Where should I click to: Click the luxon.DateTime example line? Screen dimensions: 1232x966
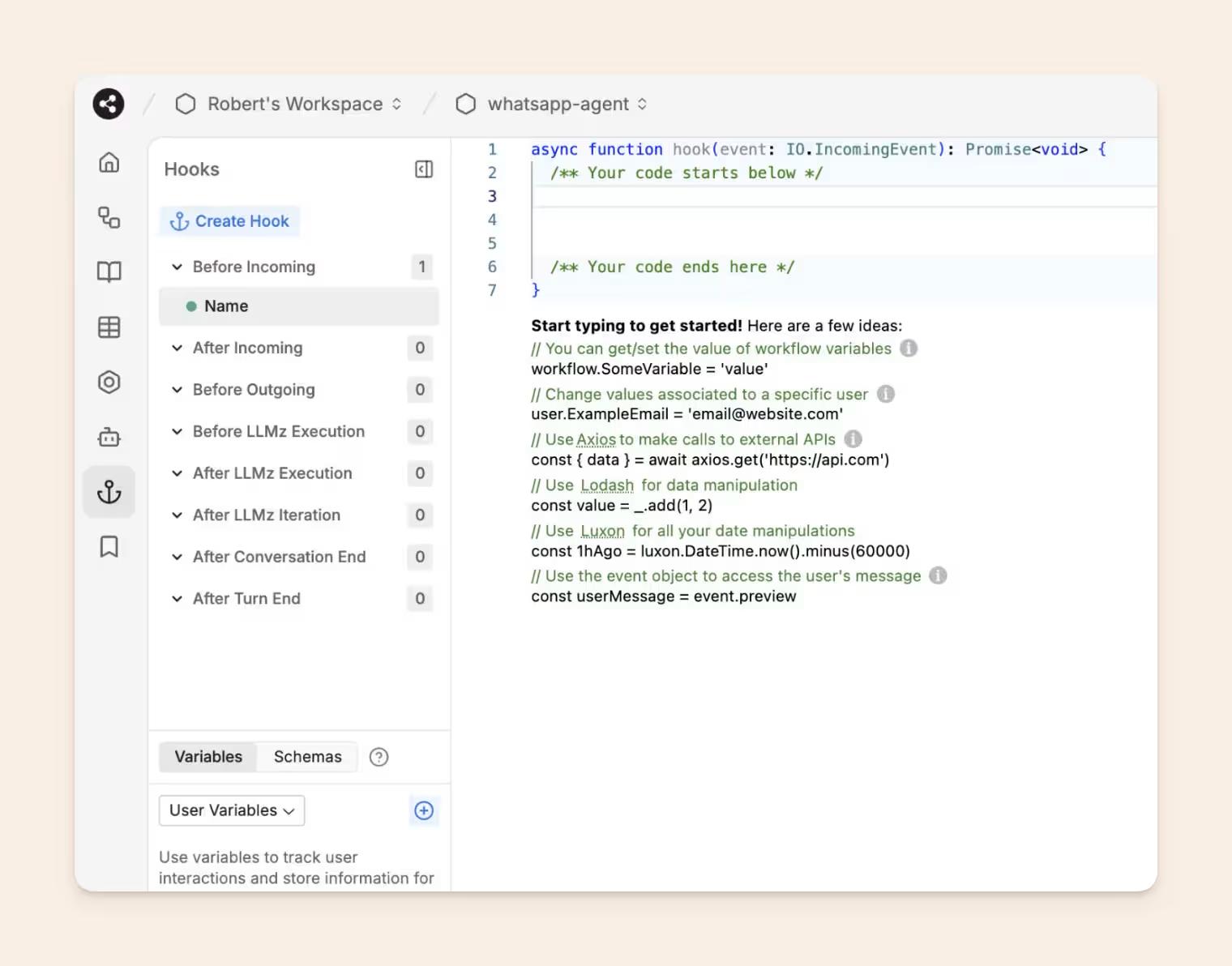point(721,551)
